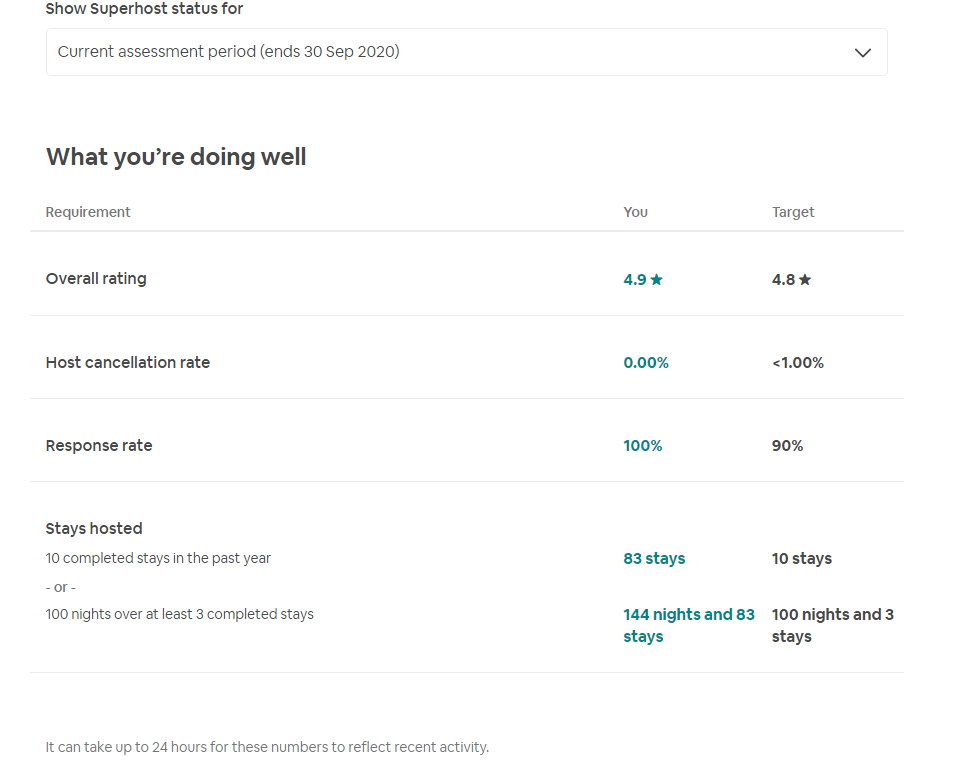This screenshot has width=959, height=763.
Task: Click the Host cancellation rate label
Action: (128, 363)
